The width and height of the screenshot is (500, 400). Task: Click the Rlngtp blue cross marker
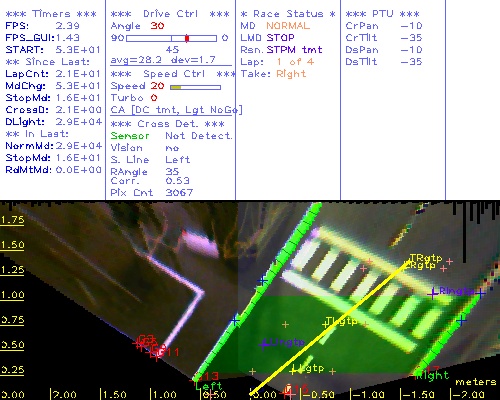coord(433,294)
